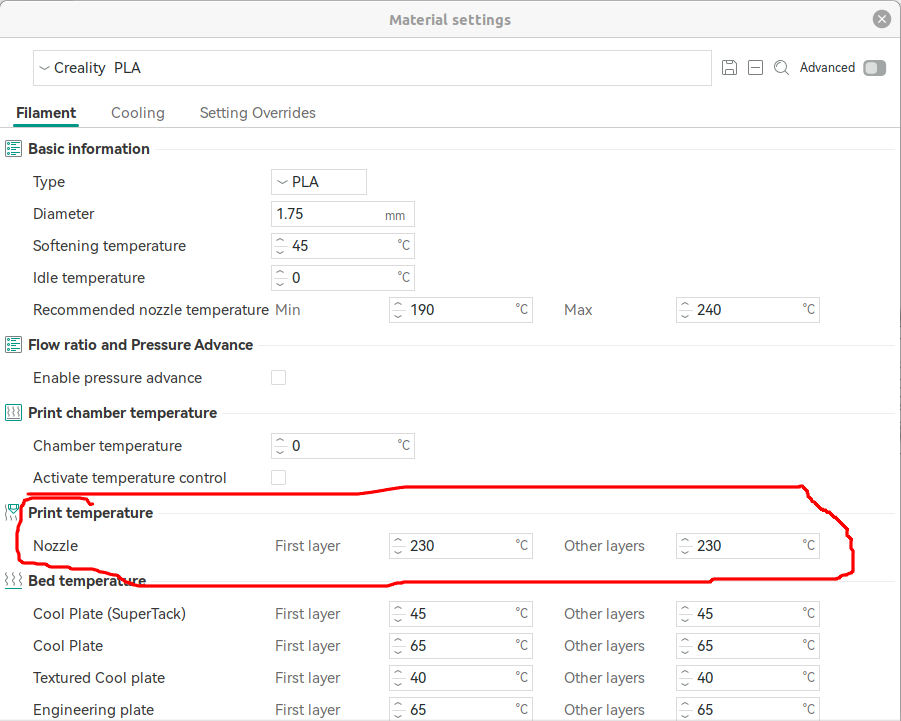Screen dimensions: 901x721
Task: Click the Flow ratio and Pressure Advance icon
Action: (x=14, y=345)
